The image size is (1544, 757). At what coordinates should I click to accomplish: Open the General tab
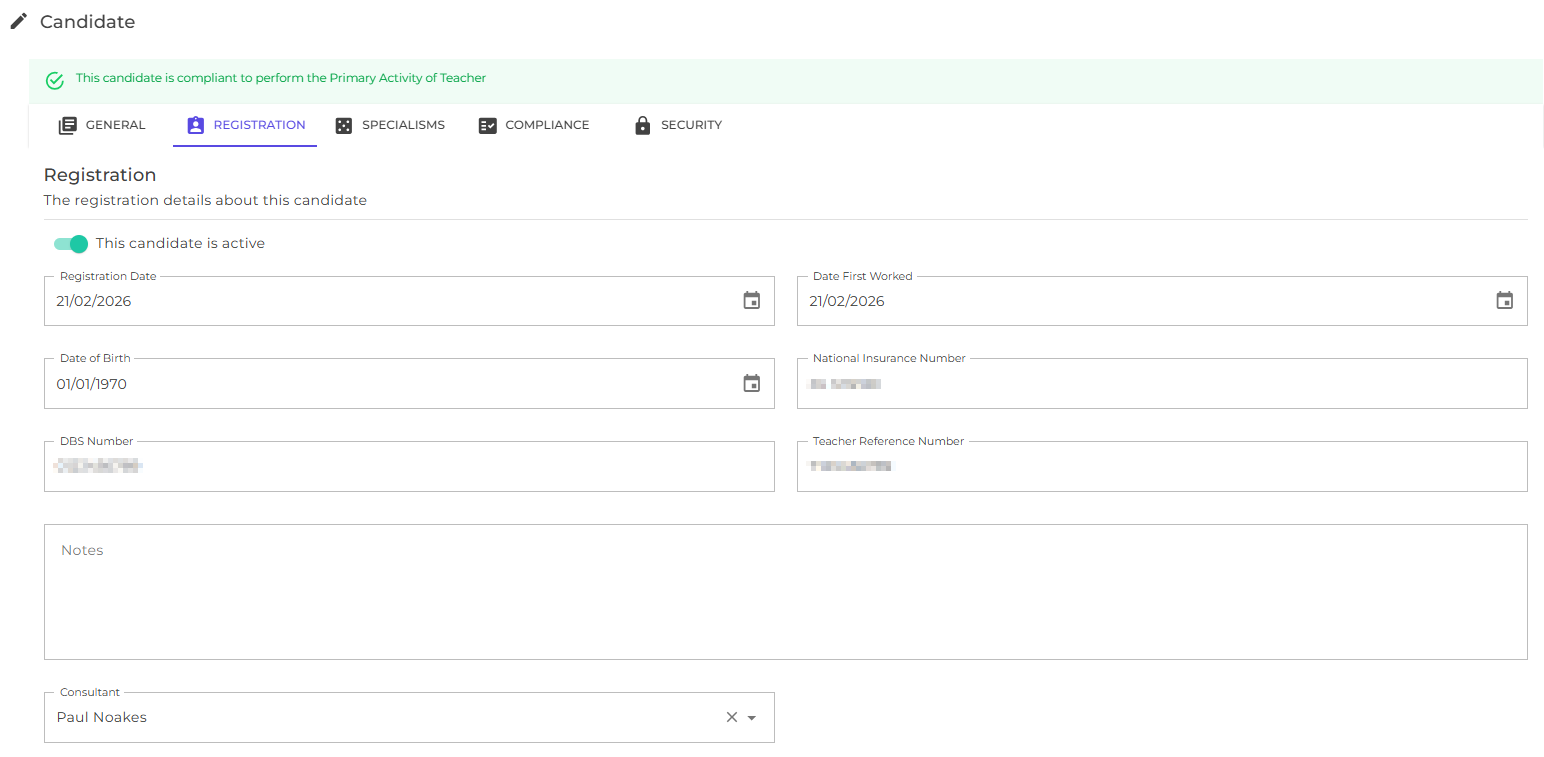102,125
